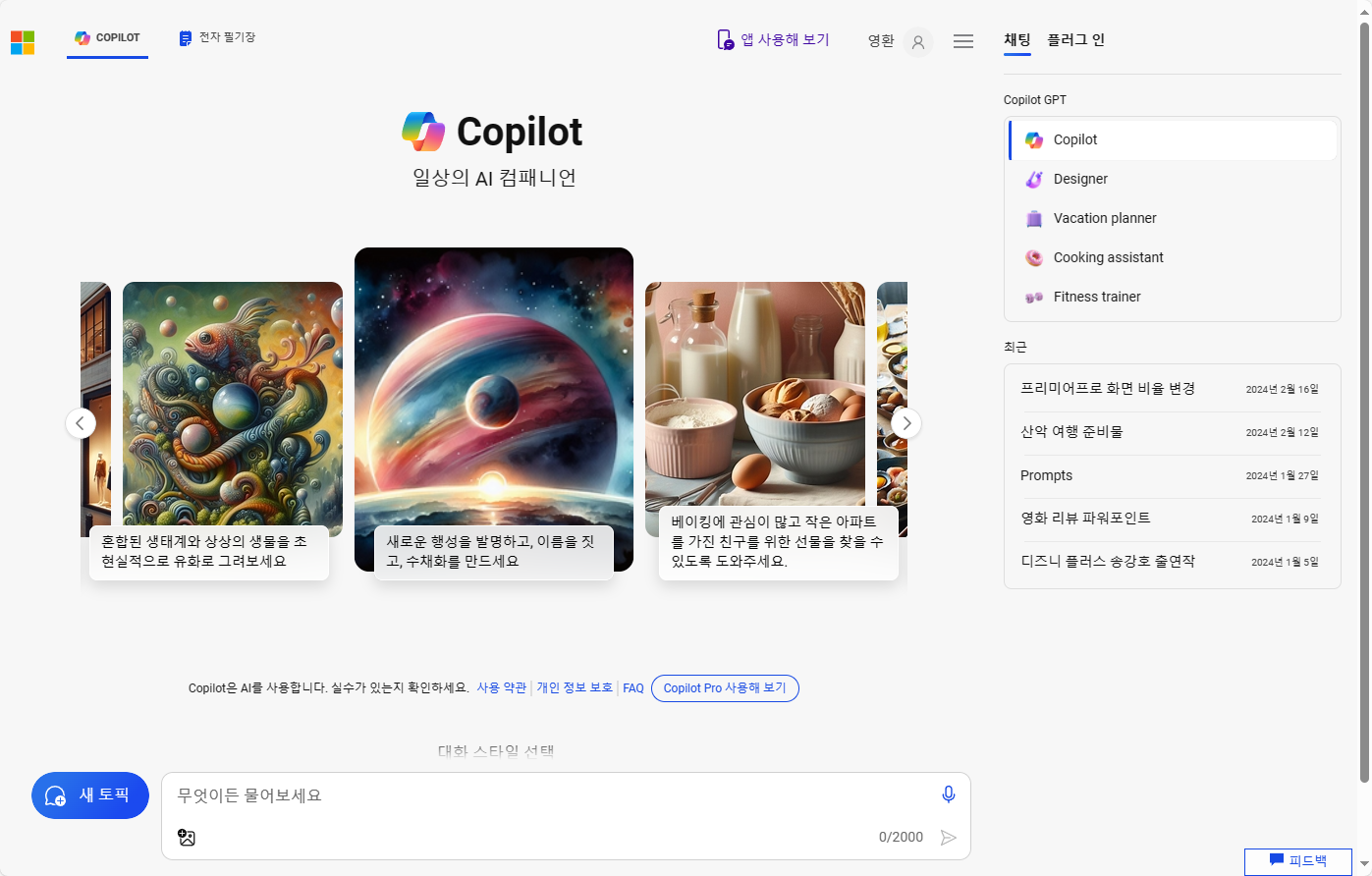Click the Copilot Pro 사용해 보기 button
The image size is (1372, 876).
[x=725, y=688]
